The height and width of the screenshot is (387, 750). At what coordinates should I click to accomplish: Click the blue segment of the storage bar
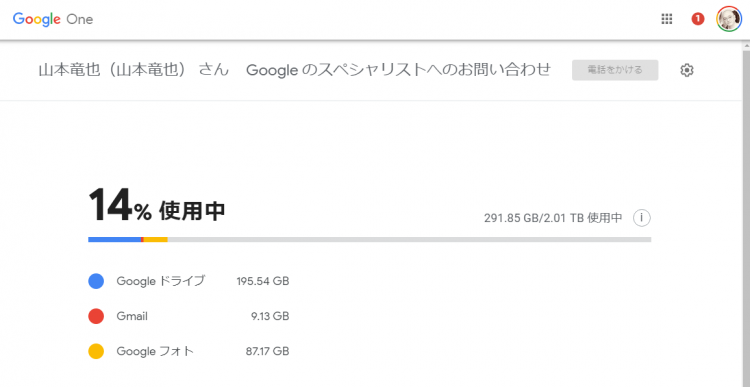click(115, 239)
